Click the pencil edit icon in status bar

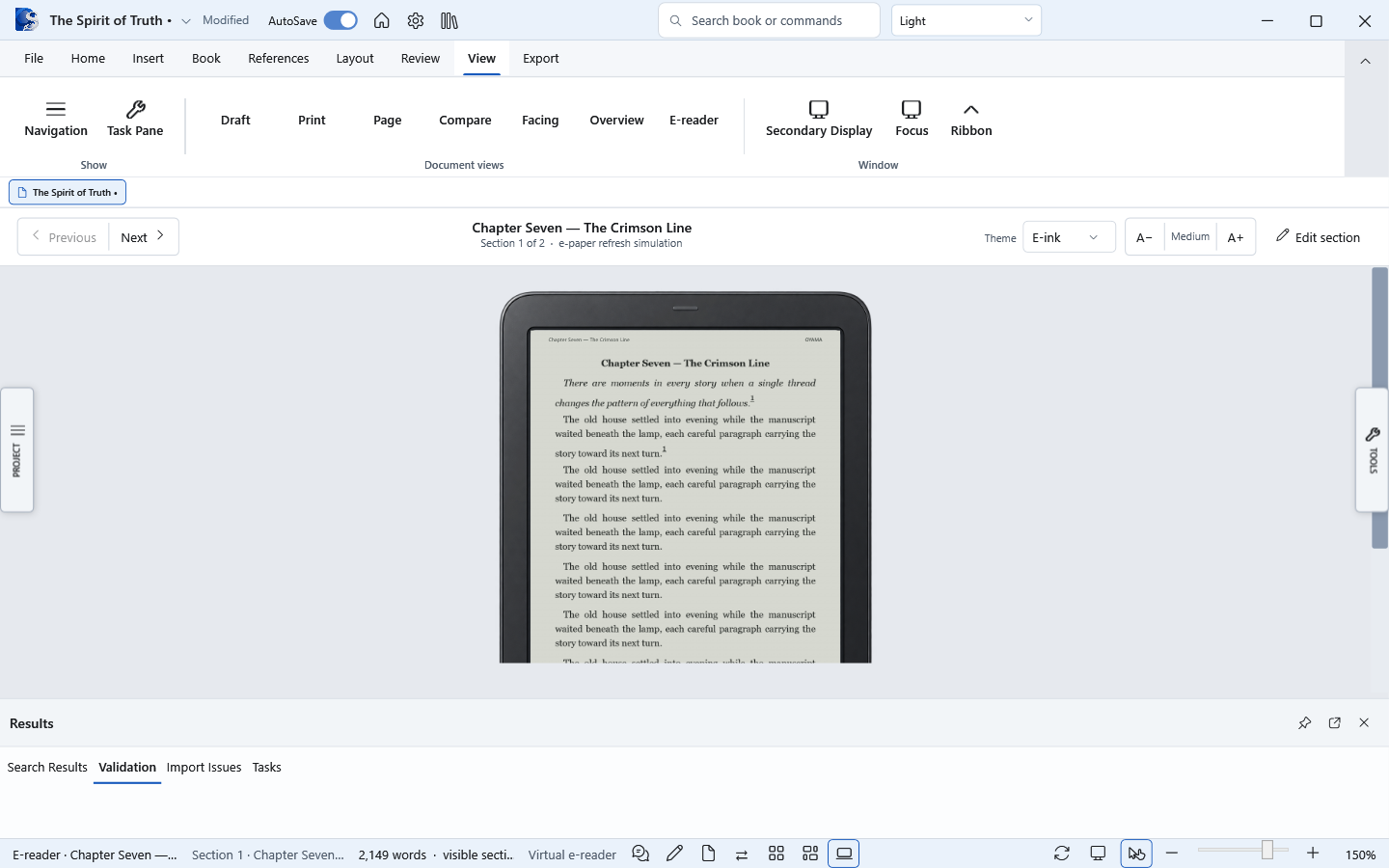pos(674,854)
